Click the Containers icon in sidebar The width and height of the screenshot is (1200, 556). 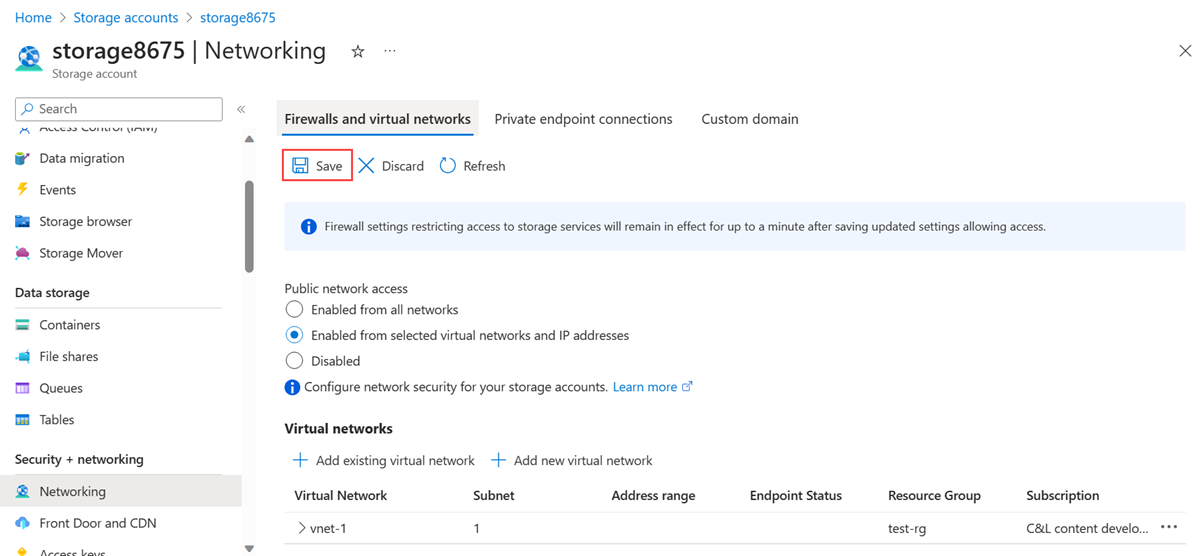[x=23, y=325]
